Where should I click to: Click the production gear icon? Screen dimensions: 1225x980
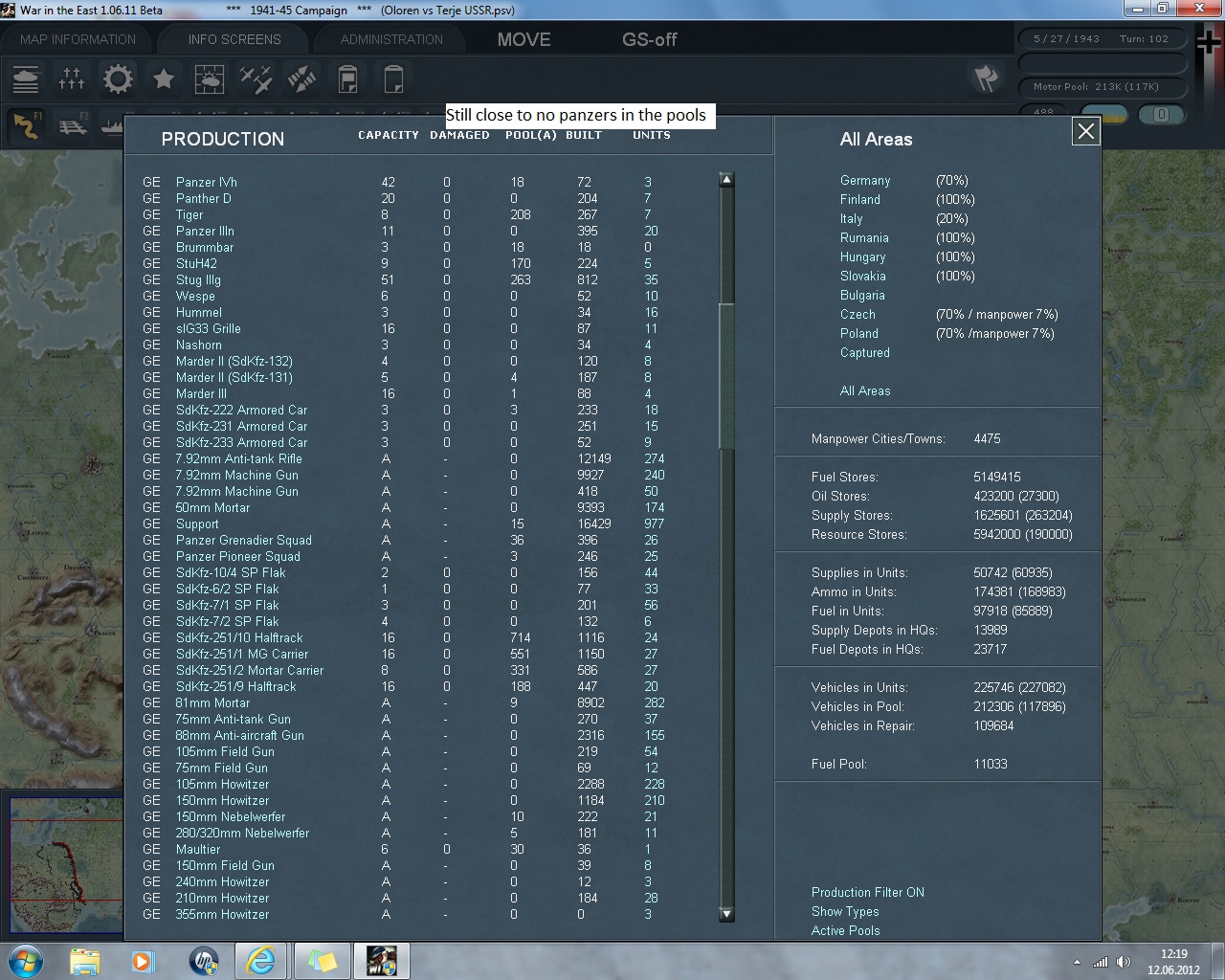[118, 78]
